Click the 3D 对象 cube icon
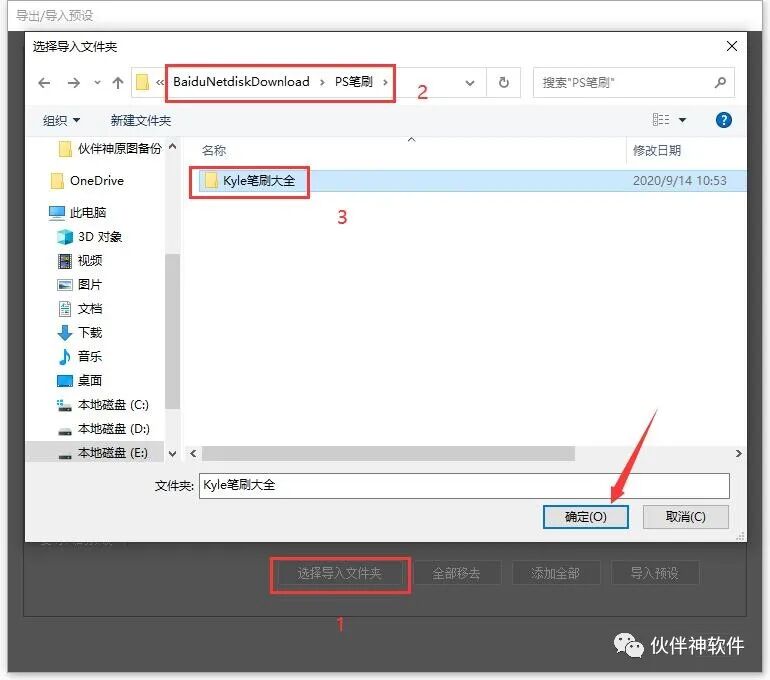 (65, 237)
